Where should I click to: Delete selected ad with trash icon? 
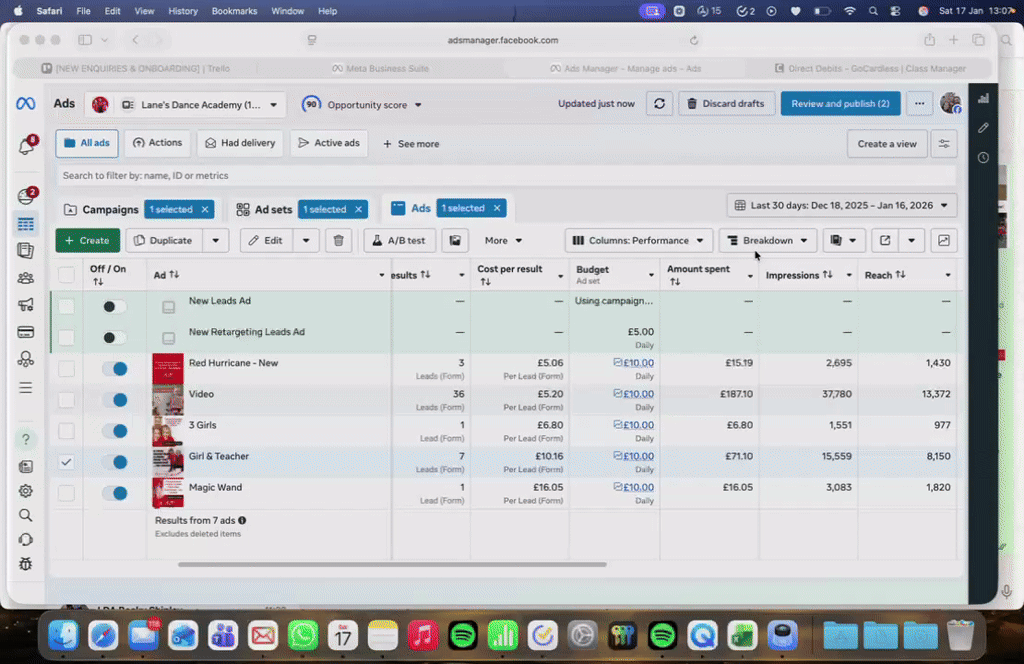pos(338,240)
